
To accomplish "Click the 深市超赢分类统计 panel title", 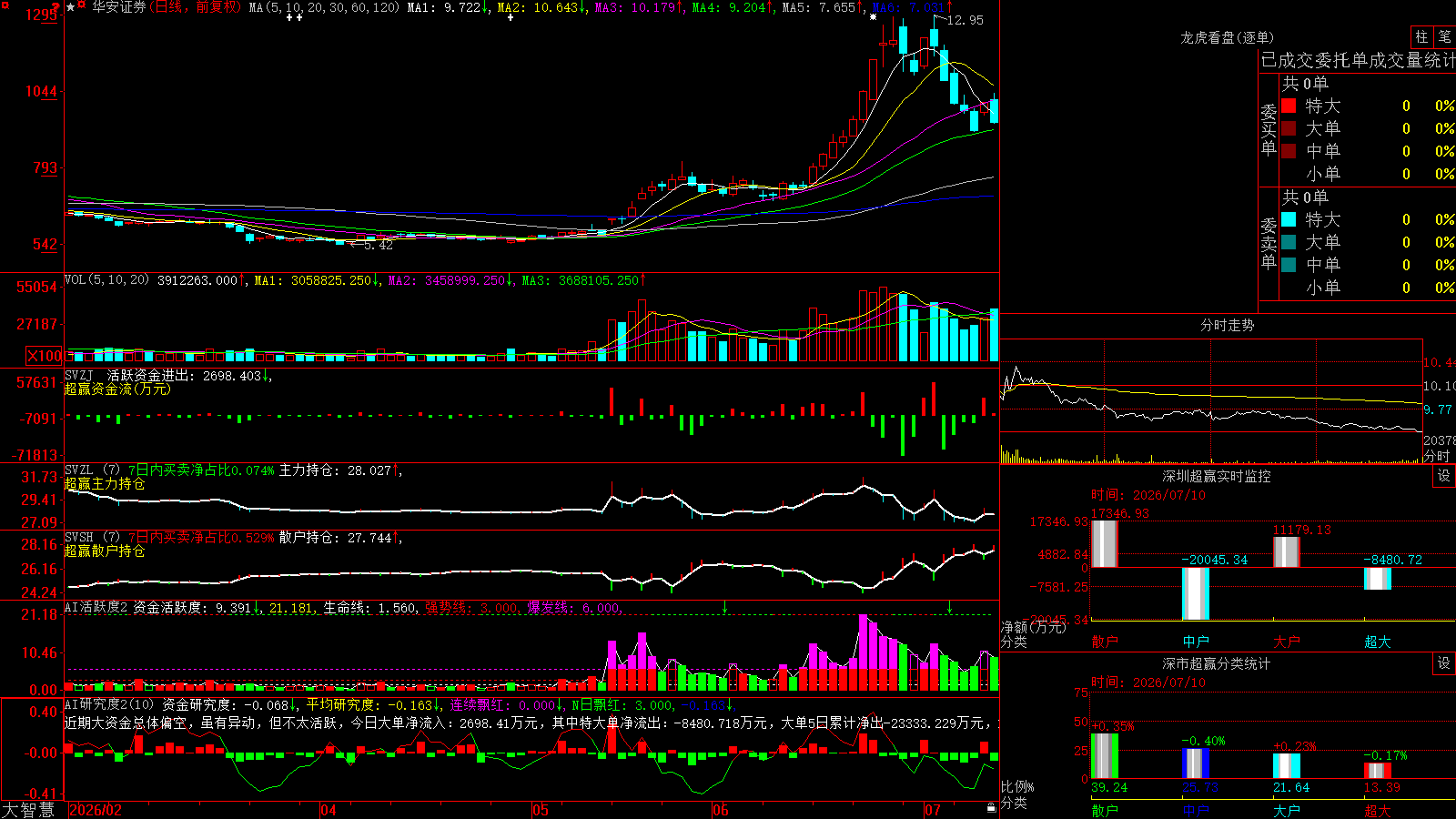I will (x=1217, y=663).
